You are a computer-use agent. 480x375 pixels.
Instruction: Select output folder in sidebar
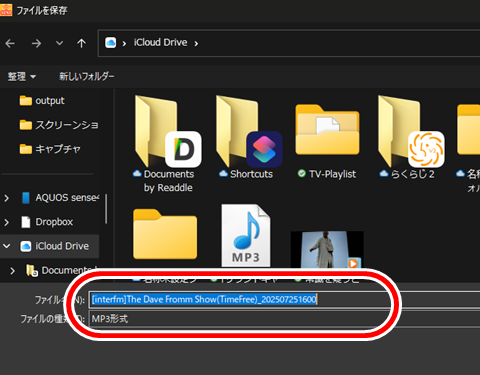(x=42, y=101)
